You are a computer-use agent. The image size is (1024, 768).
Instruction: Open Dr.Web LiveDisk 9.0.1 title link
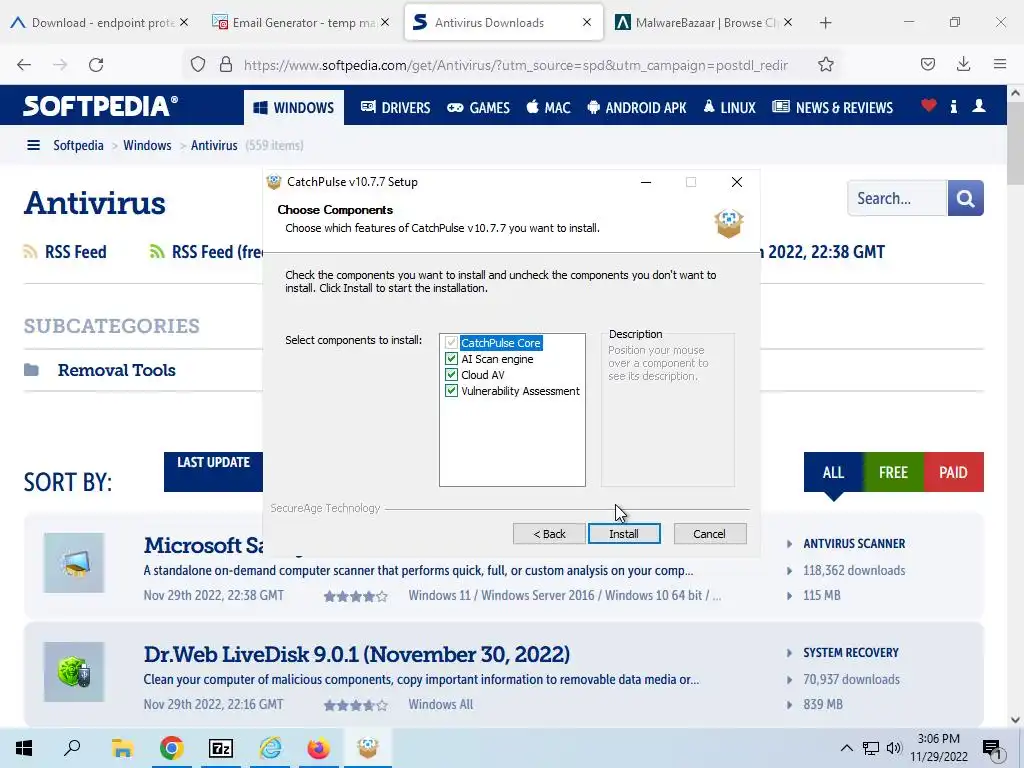tap(357, 654)
